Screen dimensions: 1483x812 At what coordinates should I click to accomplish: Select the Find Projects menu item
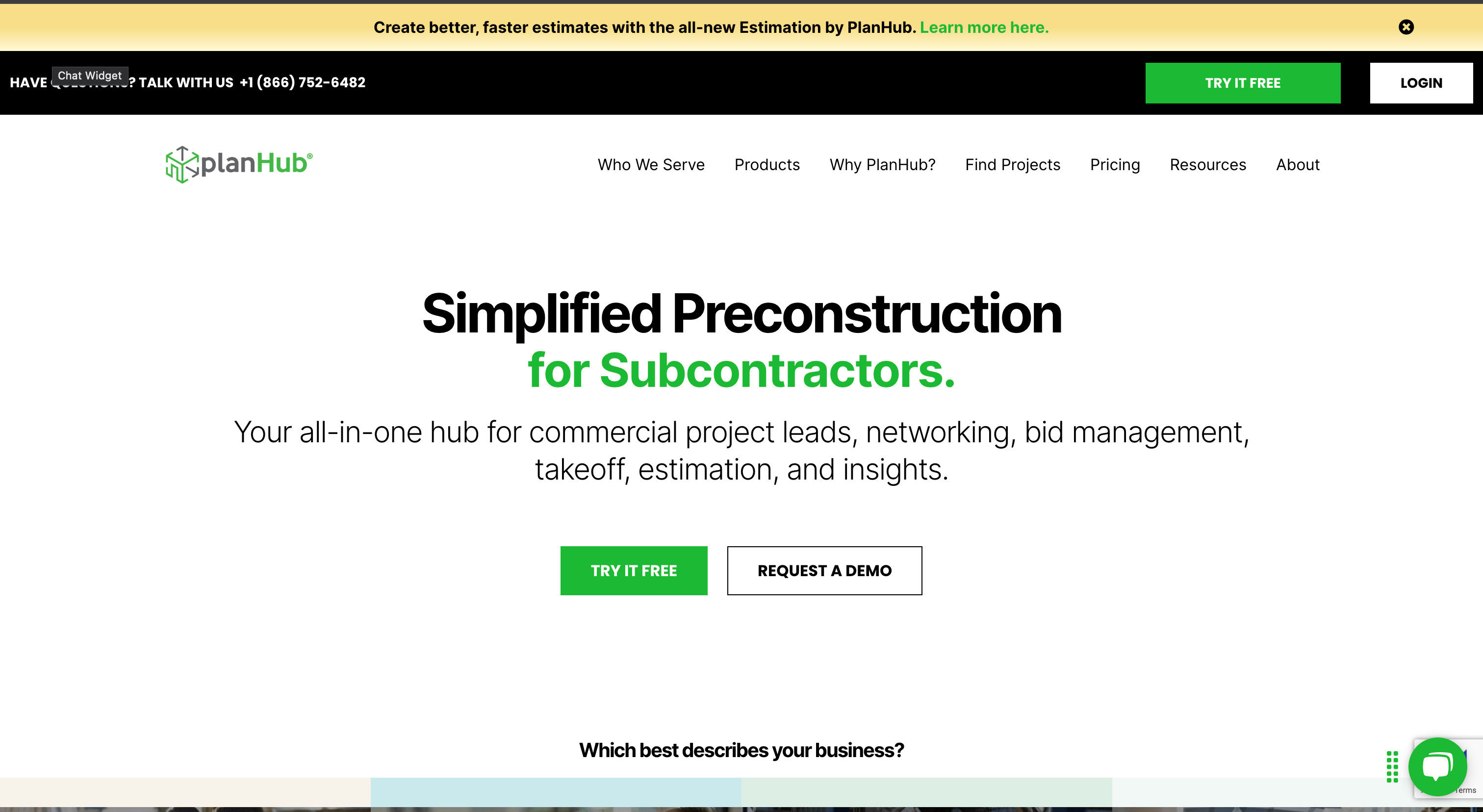[x=1012, y=164]
